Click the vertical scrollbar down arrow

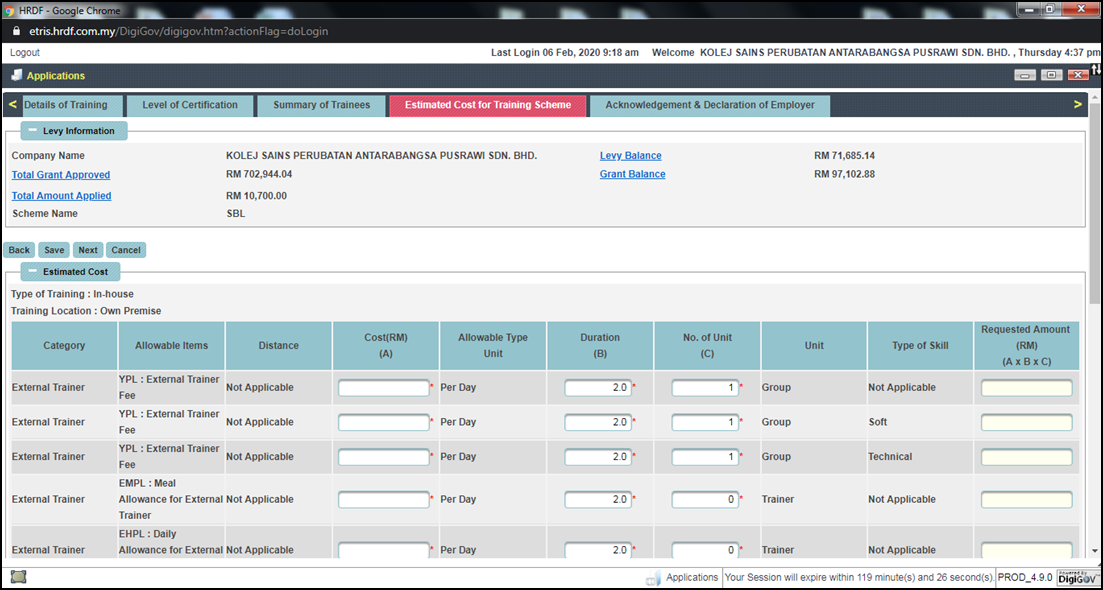[1095, 551]
